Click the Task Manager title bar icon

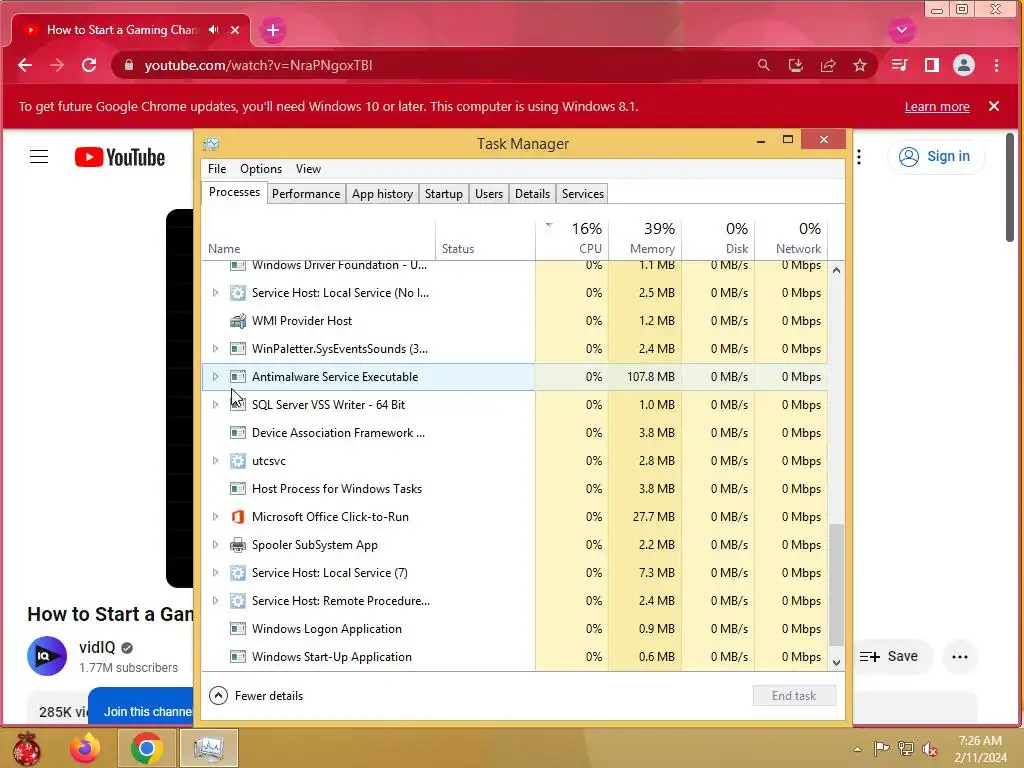pos(211,144)
